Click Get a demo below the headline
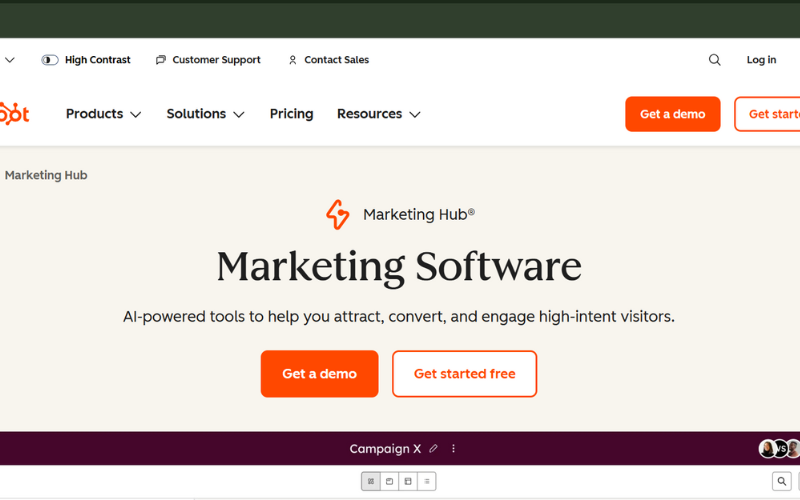800x500 pixels. (x=319, y=373)
